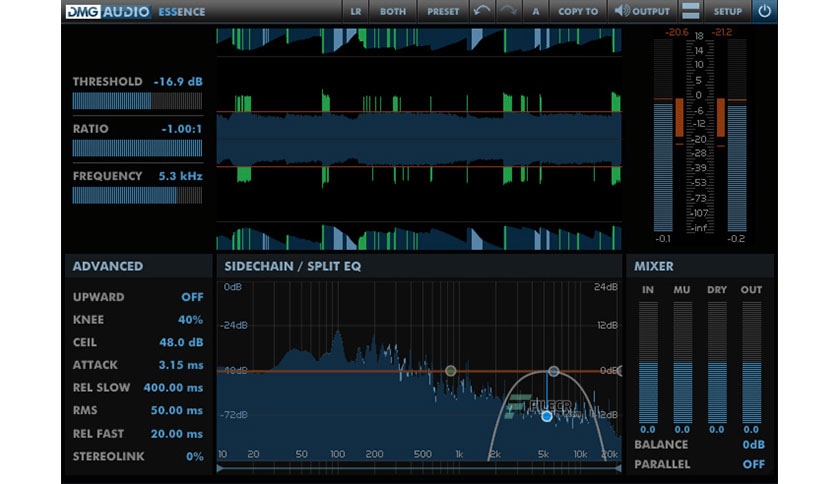Select the green EQ band node

[x=450, y=371]
